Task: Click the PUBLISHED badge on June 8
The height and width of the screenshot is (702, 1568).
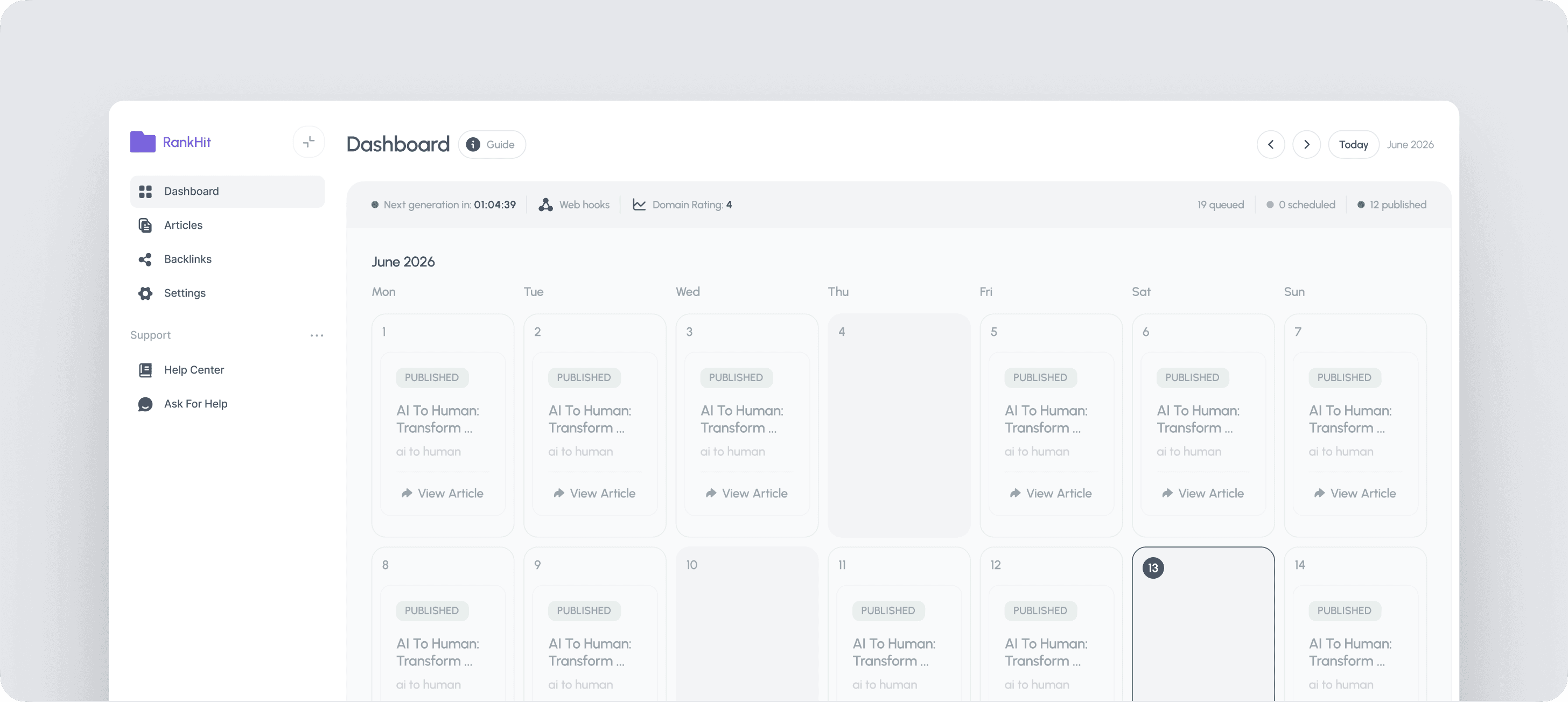Action: pos(432,611)
